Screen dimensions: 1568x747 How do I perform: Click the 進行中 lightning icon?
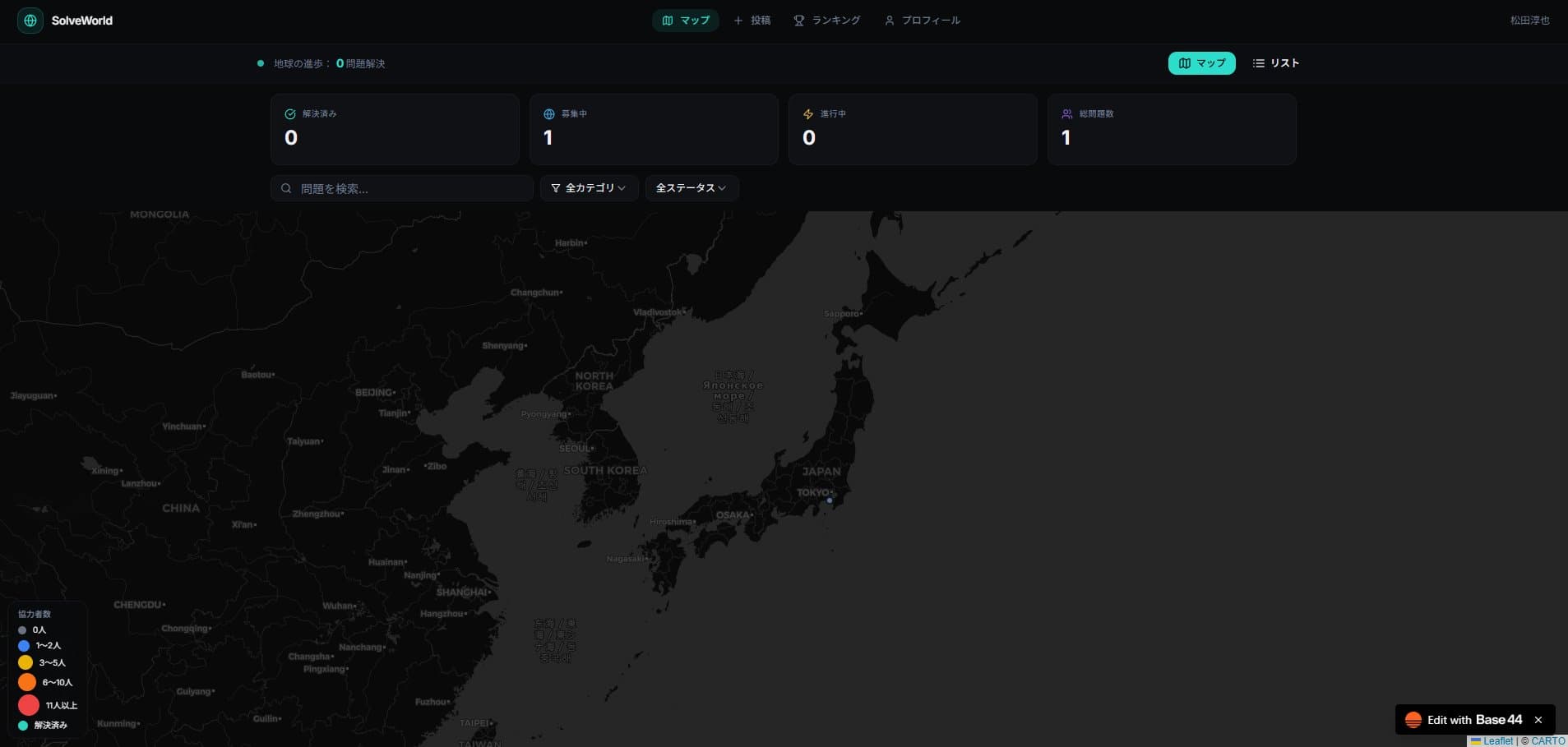tap(808, 114)
